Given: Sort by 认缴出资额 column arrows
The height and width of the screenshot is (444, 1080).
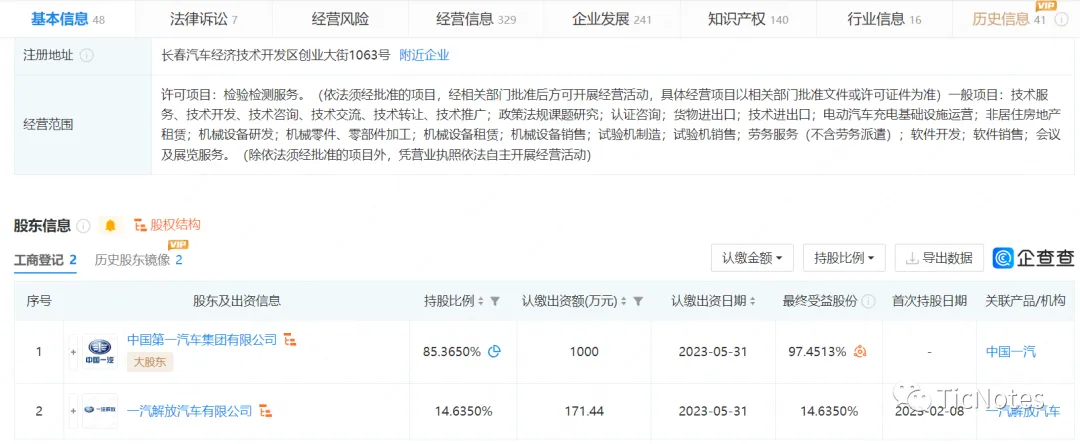Looking at the screenshot, I should pyautogui.click(x=624, y=302).
